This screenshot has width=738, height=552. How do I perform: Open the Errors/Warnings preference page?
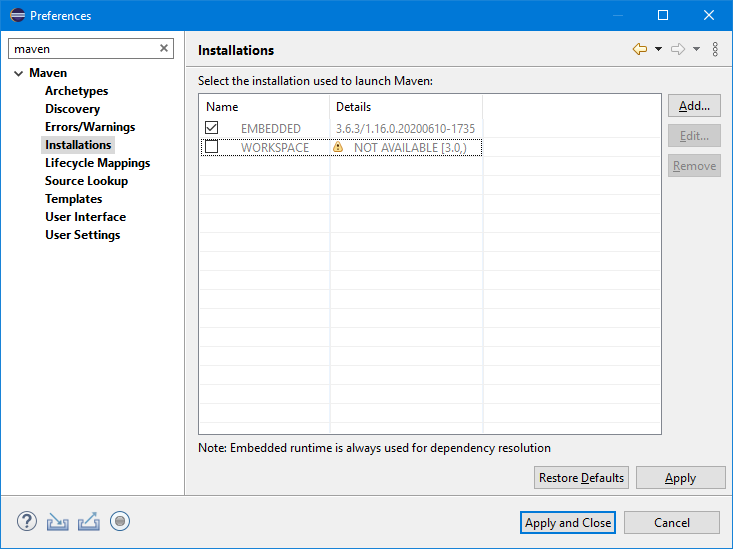tap(91, 128)
